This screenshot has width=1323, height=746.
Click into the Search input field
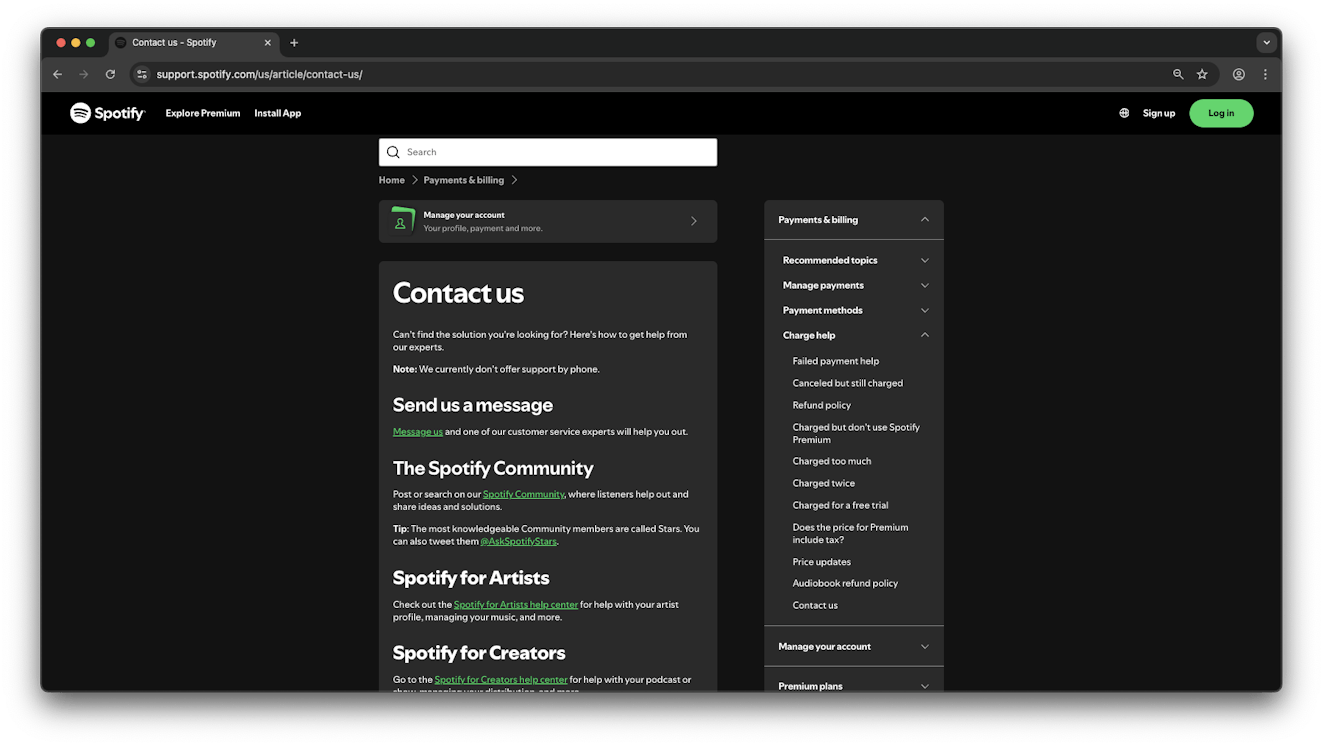click(x=548, y=152)
